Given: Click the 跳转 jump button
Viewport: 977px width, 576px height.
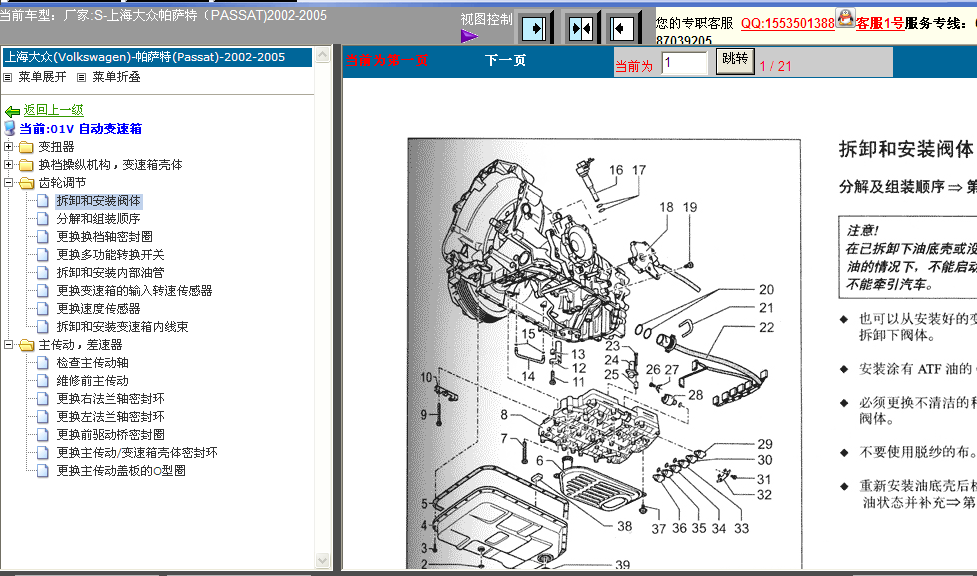Looking at the screenshot, I should click(x=735, y=60).
